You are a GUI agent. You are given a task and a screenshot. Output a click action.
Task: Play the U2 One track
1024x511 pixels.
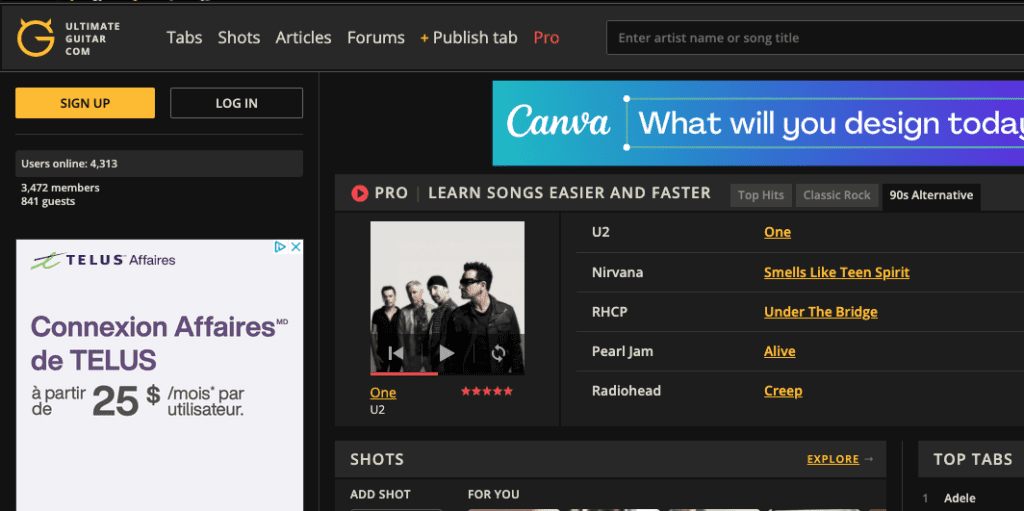(x=447, y=354)
